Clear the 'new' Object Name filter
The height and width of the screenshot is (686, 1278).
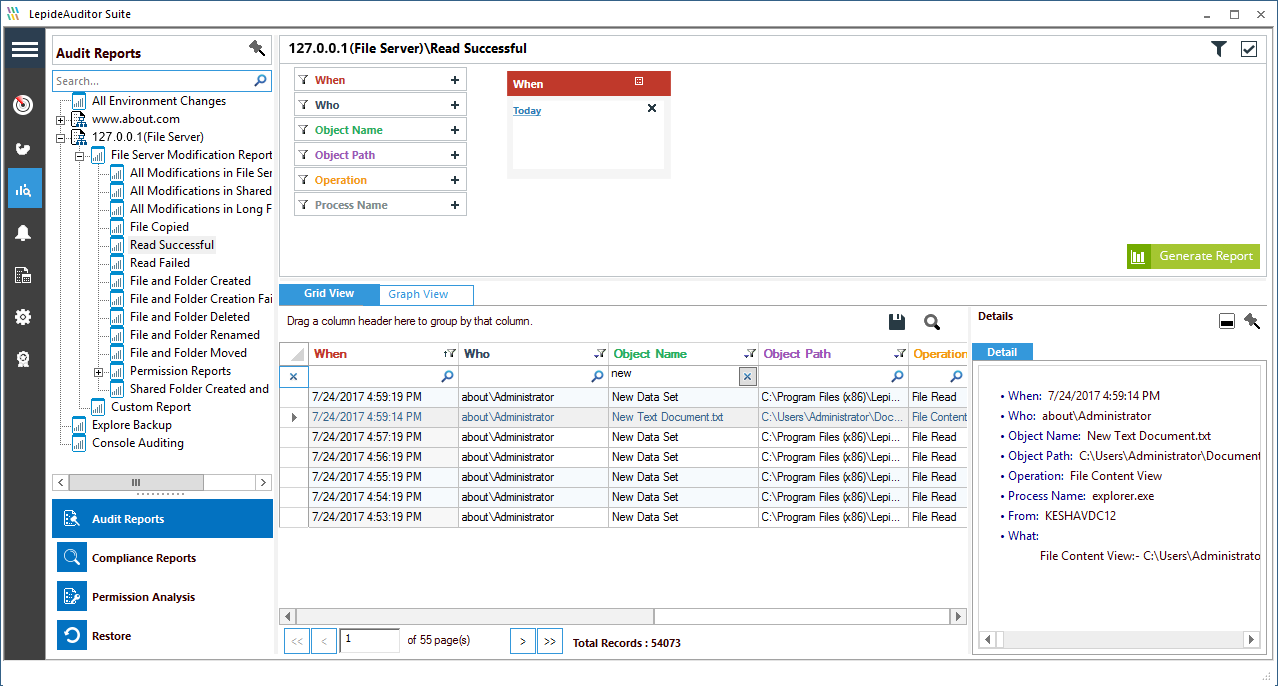point(748,376)
